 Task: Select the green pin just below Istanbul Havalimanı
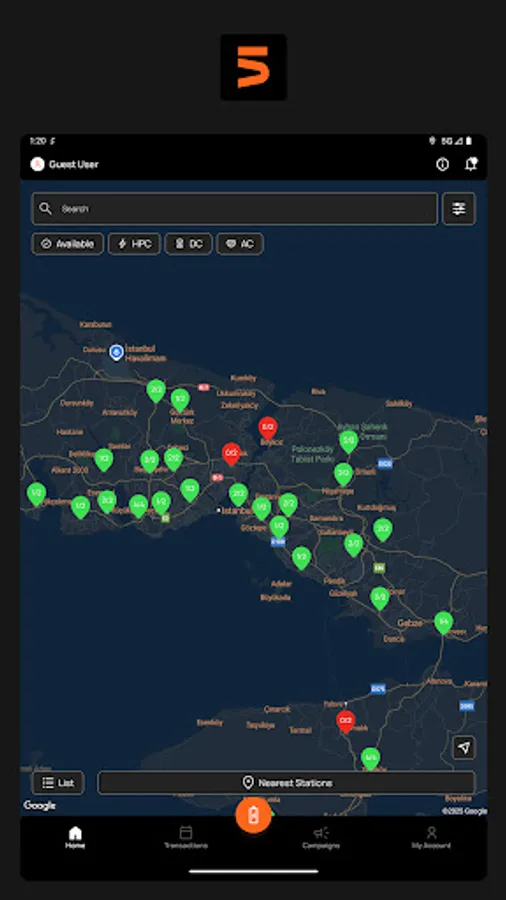point(156,391)
